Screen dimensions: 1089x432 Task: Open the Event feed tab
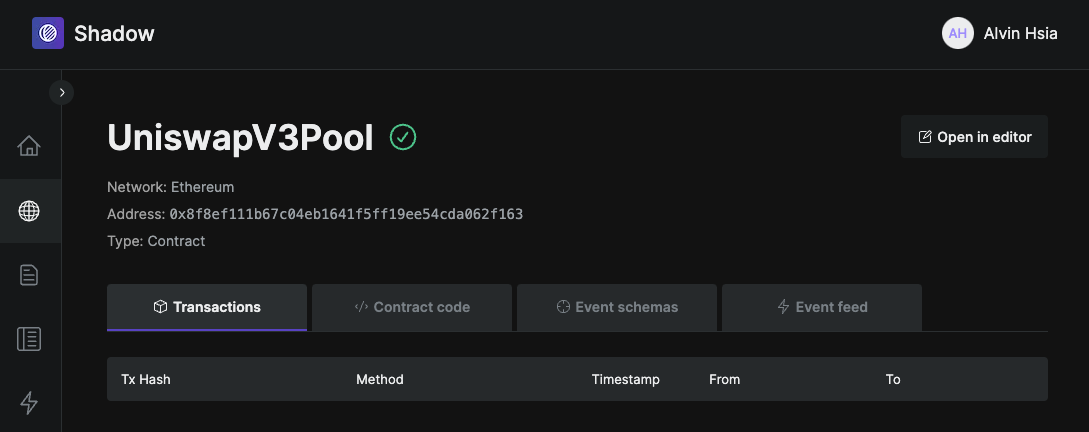pyautogui.click(x=822, y=307)
